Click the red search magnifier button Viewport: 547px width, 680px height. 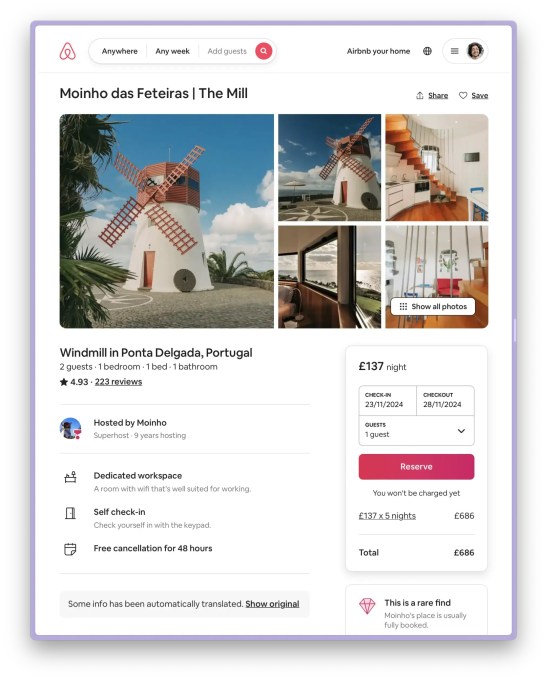(x=264, y=51)
